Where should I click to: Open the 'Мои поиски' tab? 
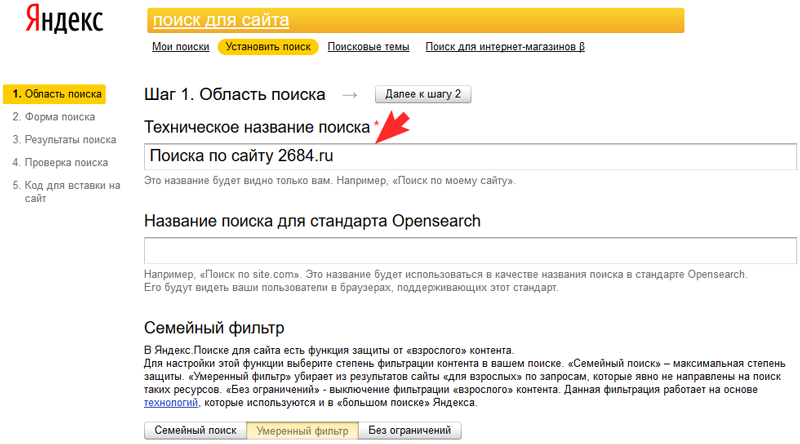click(x=181, y=46)
